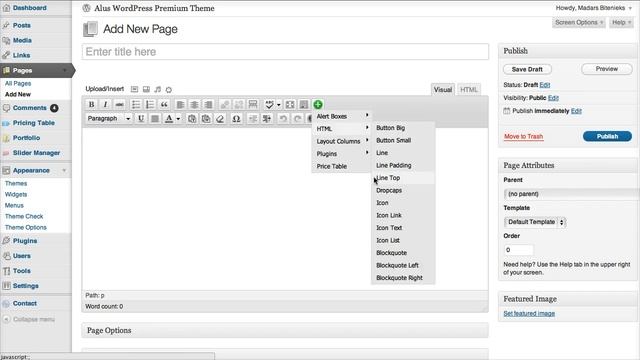Image resolution: width=640 pixels, height=360 pixels.
Task: Align text center
Action: pyautogui.click(x=194, y=104)
